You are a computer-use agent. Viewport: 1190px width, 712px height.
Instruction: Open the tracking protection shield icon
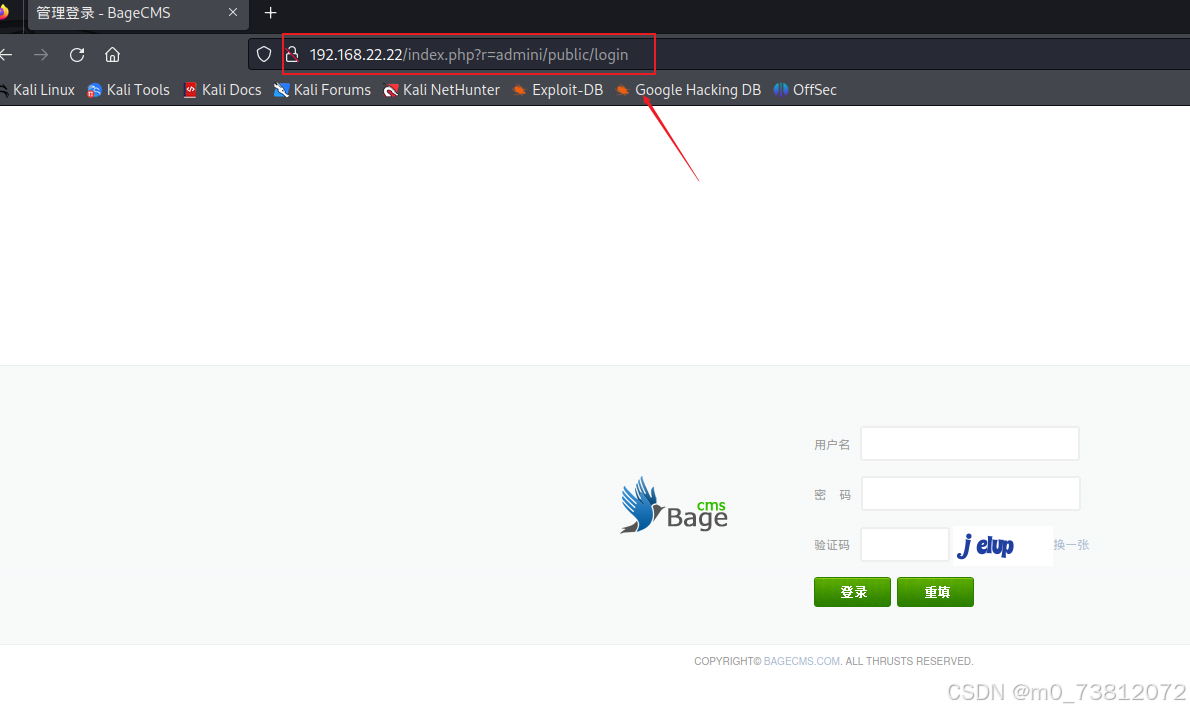click(263, 55)
